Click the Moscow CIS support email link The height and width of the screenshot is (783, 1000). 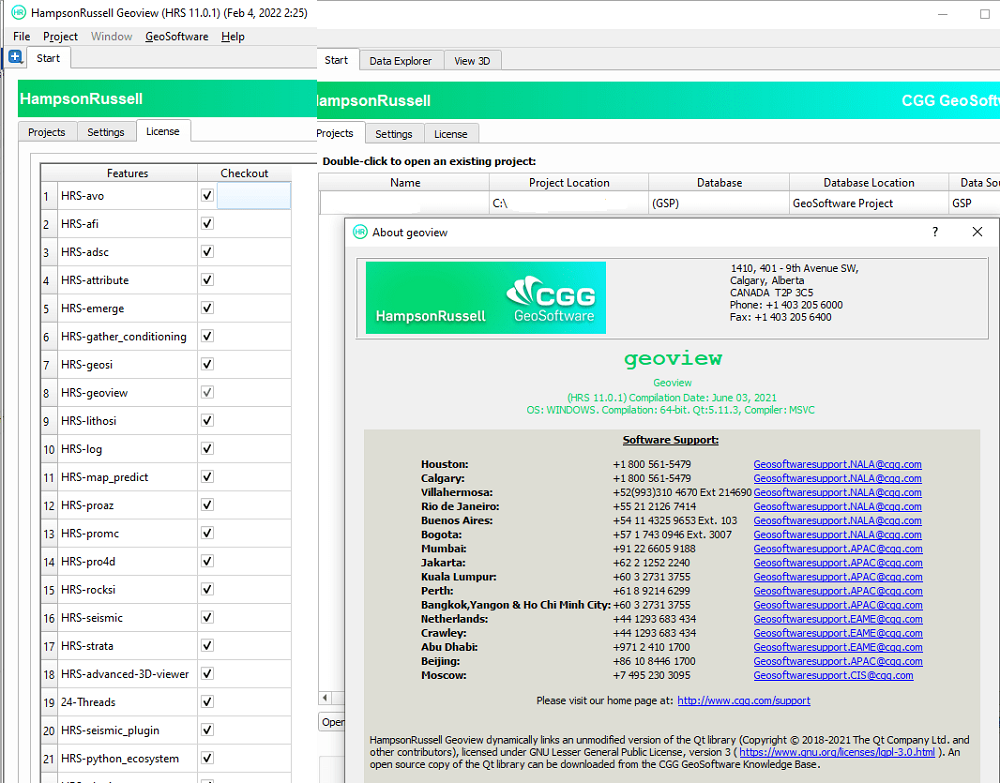pos(833,675)
